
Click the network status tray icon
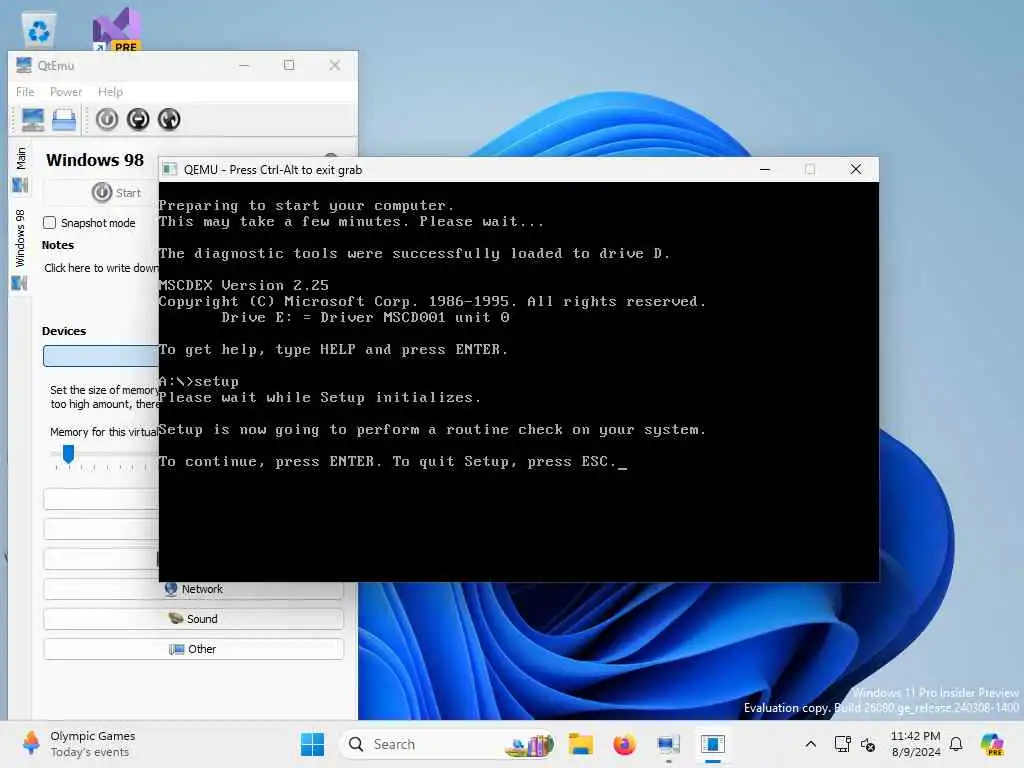click(842, 744)
